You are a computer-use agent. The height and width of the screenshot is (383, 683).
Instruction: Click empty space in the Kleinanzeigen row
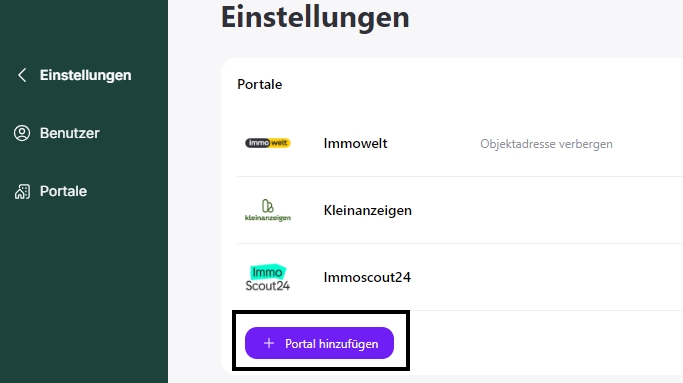[x=544, y=210]
